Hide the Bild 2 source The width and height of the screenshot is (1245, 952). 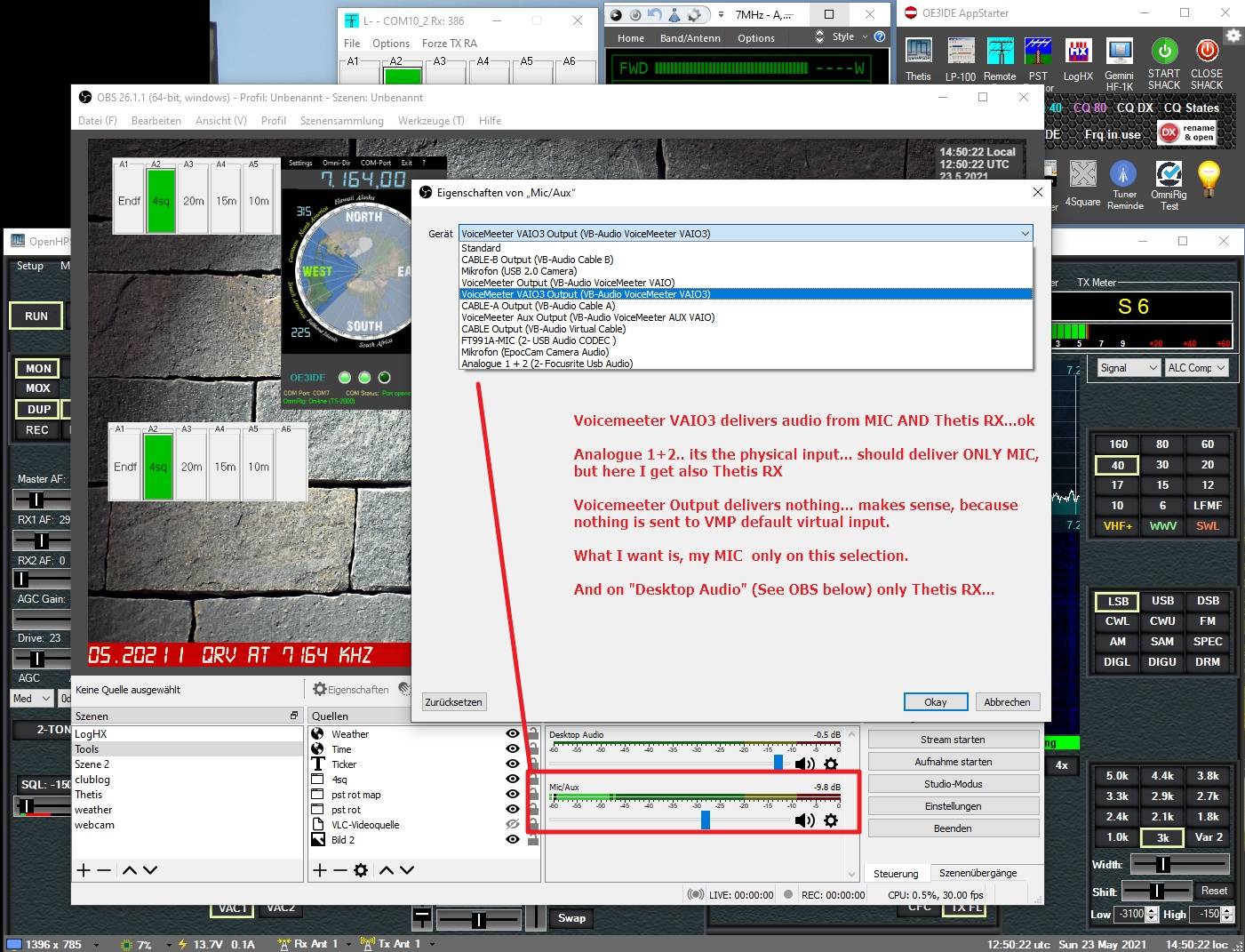[x=512, y=840]
